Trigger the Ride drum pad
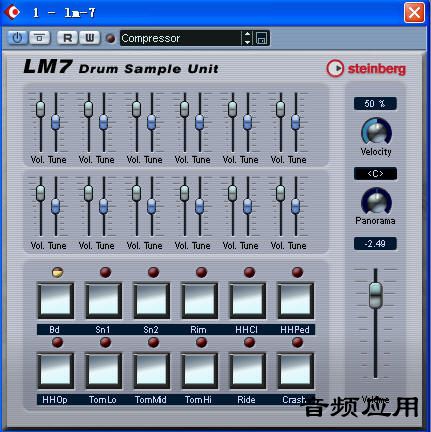This screenshot has width=431, height=432. [247, 371]
